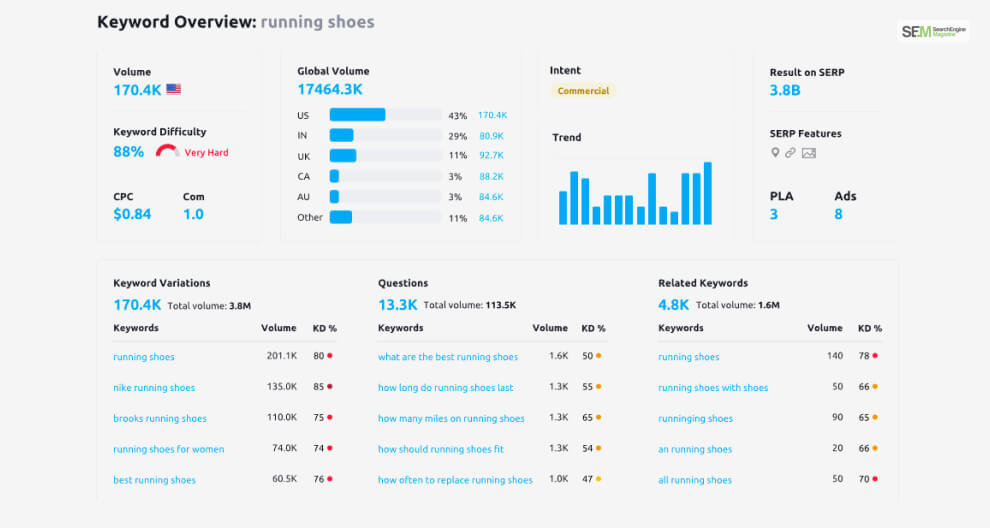Click Volume column header in Keyword Variations
Image resolution: width=990 pixels, height=528 pixels.
(x=278, y=328)
